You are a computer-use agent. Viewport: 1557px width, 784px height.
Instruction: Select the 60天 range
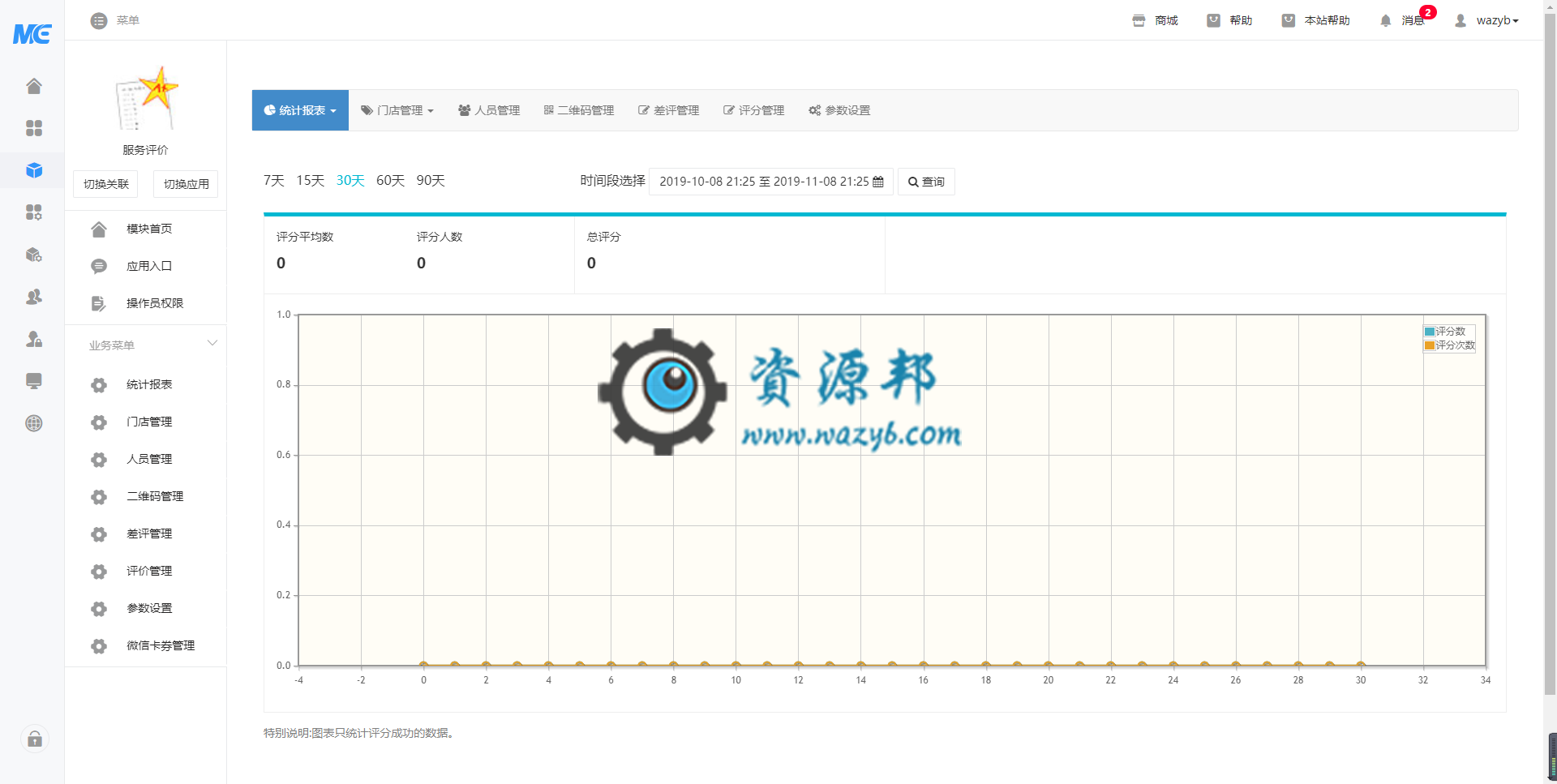tap(391, 180)
